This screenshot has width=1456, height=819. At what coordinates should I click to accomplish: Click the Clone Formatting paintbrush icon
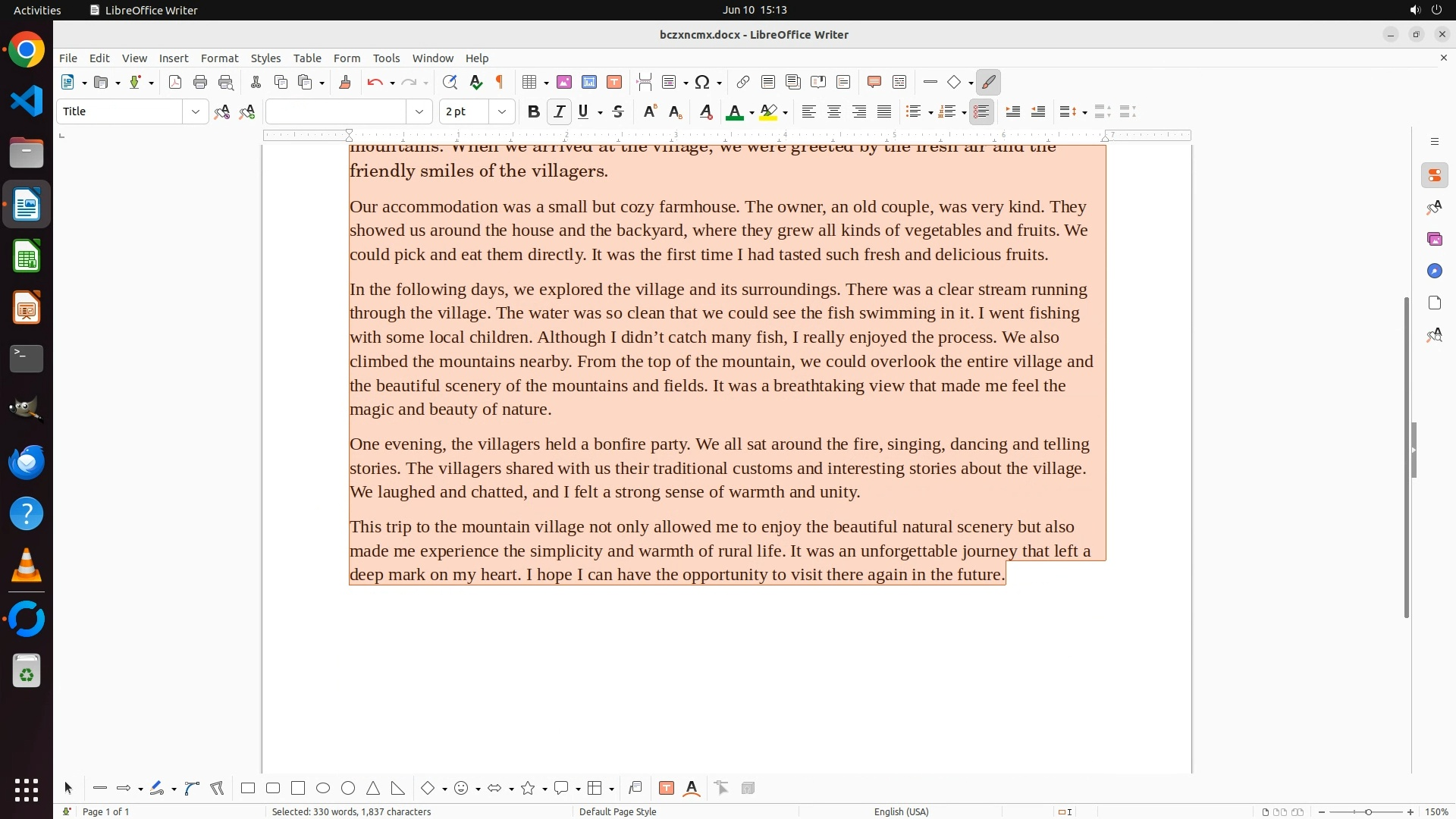coord(345,82)
